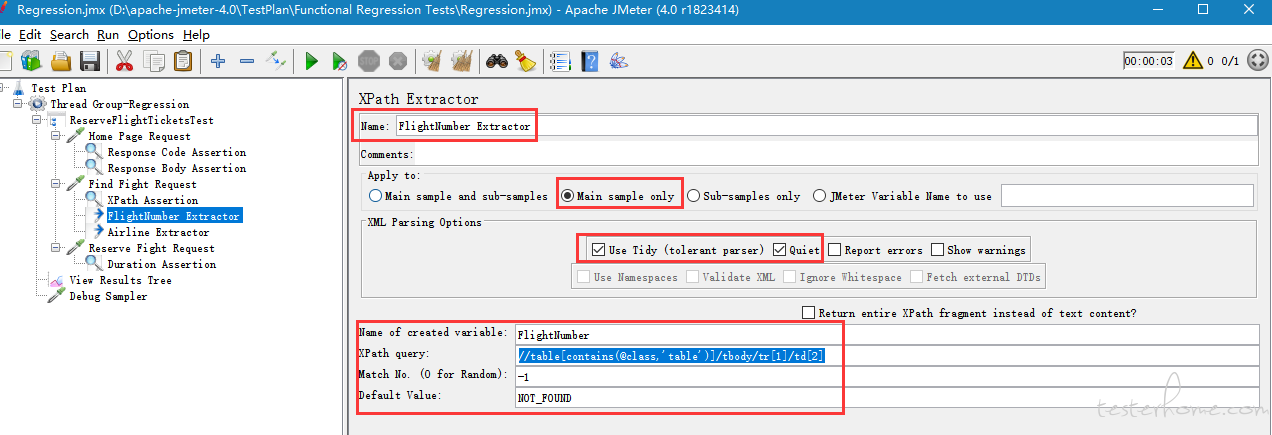Open Help with question mark book icon
The image size is (1272, 435).
590,61
